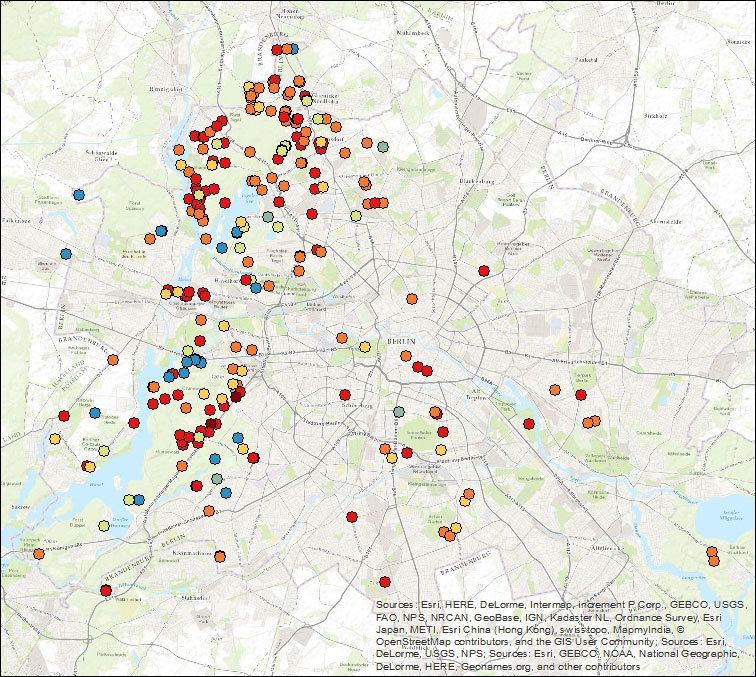The height and width of the screenshot is (677, 756).
Task: Click the Schönwalde-Glien place label
Action: pos(102,155)
